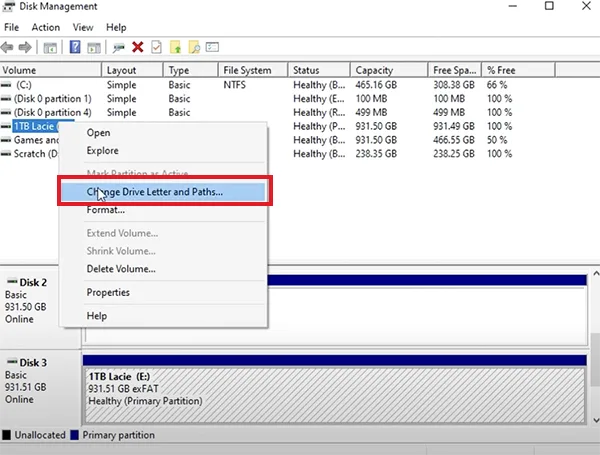Open the View menu

tap(83, 27)
